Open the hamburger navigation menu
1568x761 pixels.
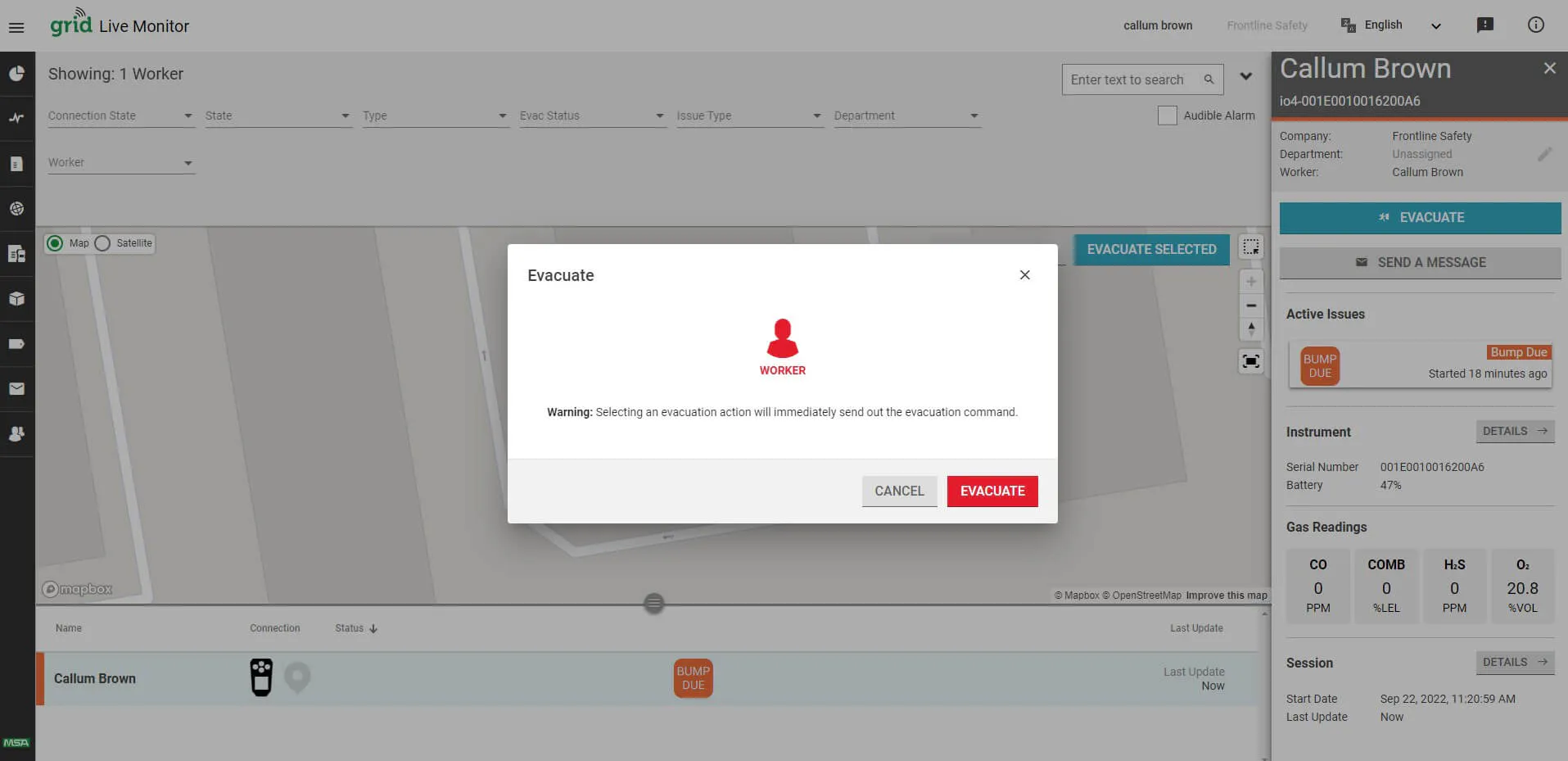tap(16, 27)
